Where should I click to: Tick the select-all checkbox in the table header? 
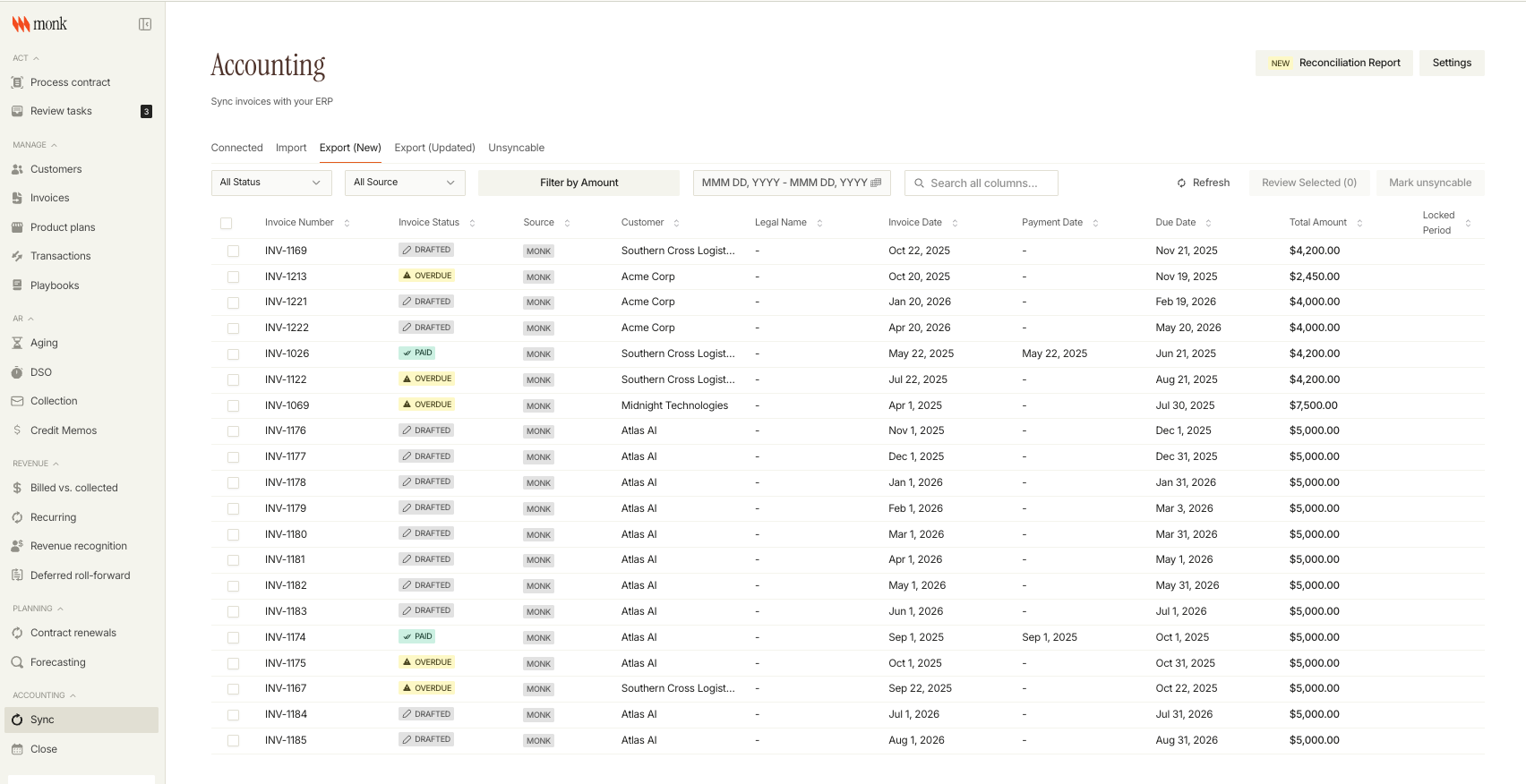tap(226, 223)
